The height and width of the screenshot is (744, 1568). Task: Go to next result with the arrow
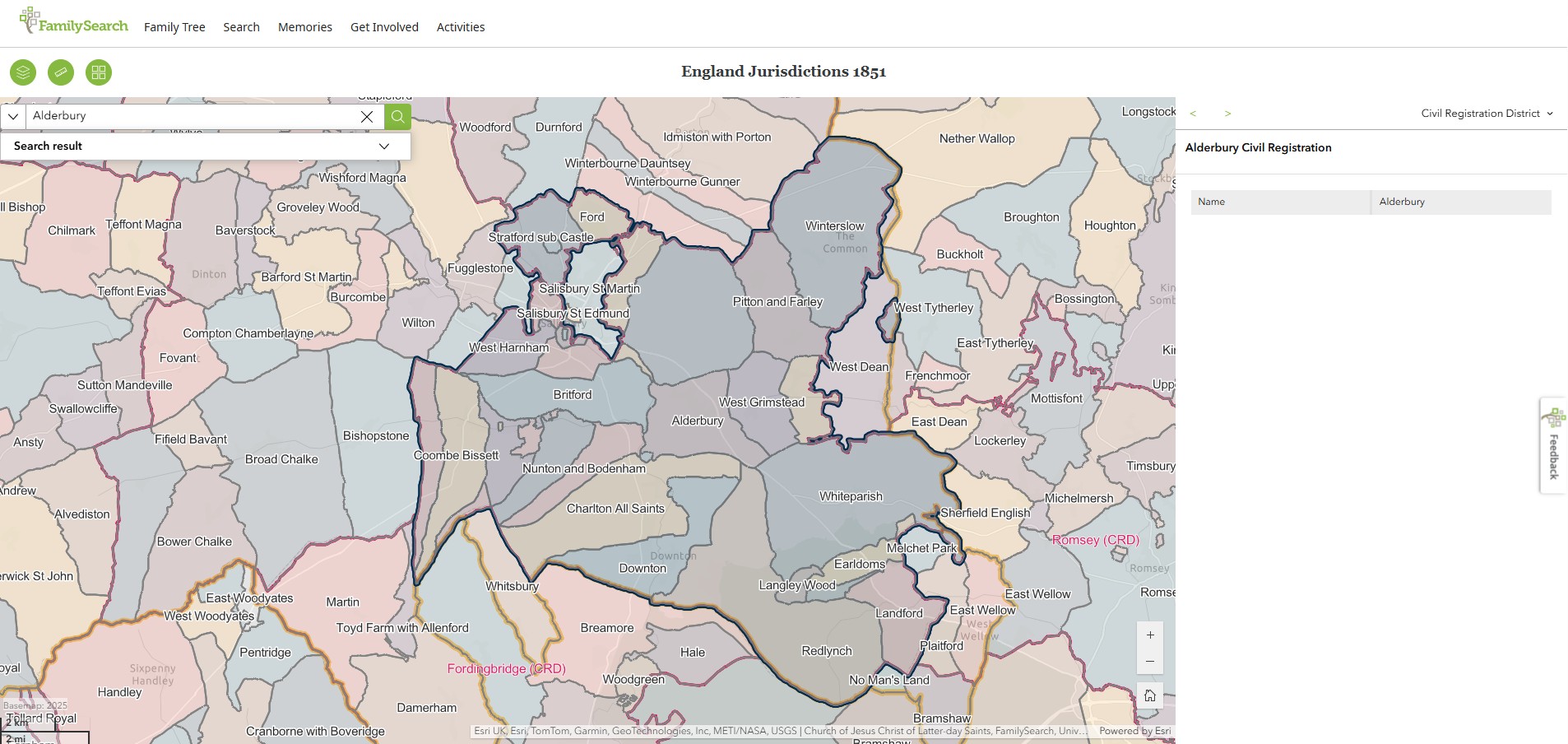click(x=1228, y=114)
